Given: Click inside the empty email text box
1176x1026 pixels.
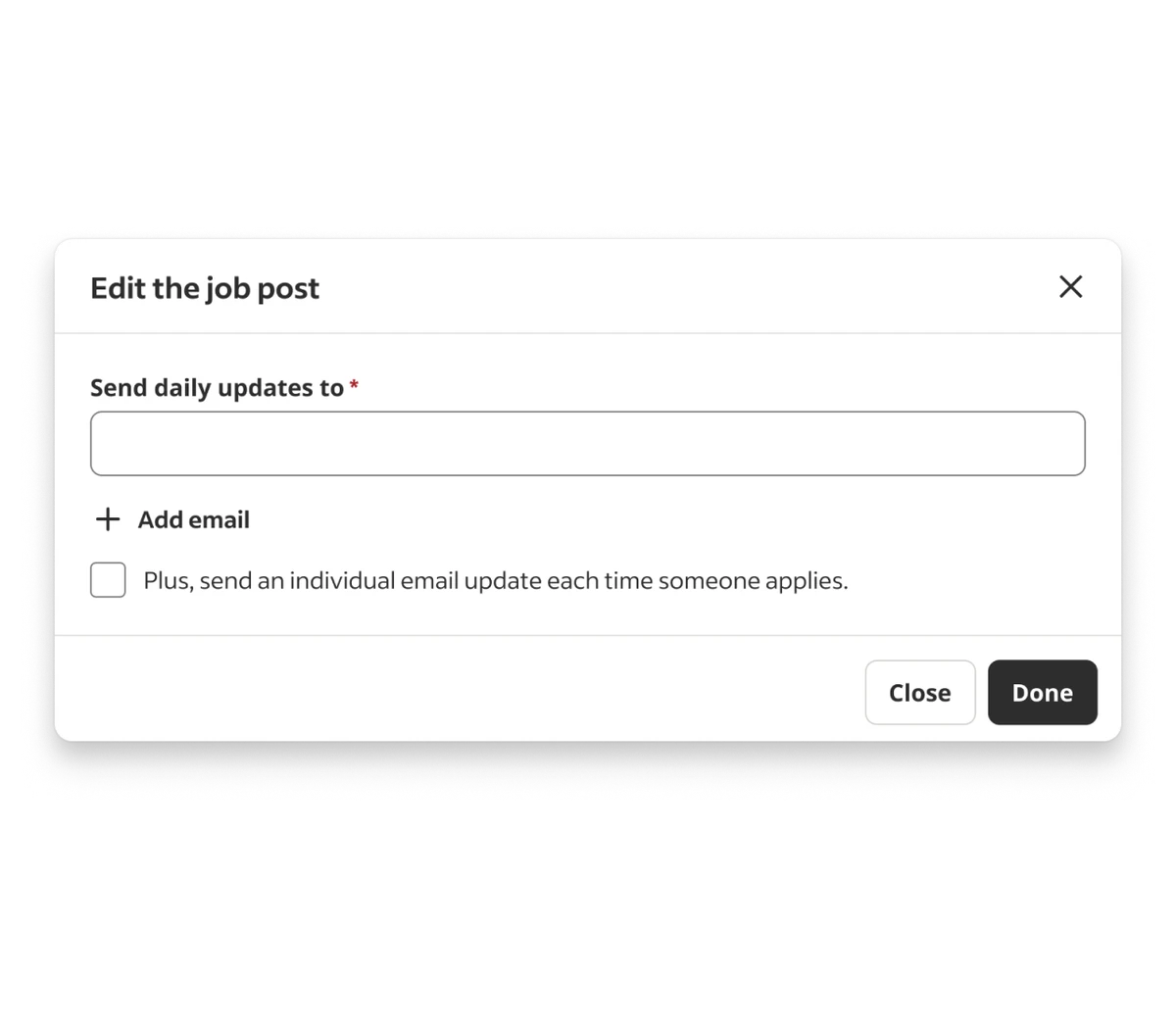Looking at the screenshot, I should (587, 444).
